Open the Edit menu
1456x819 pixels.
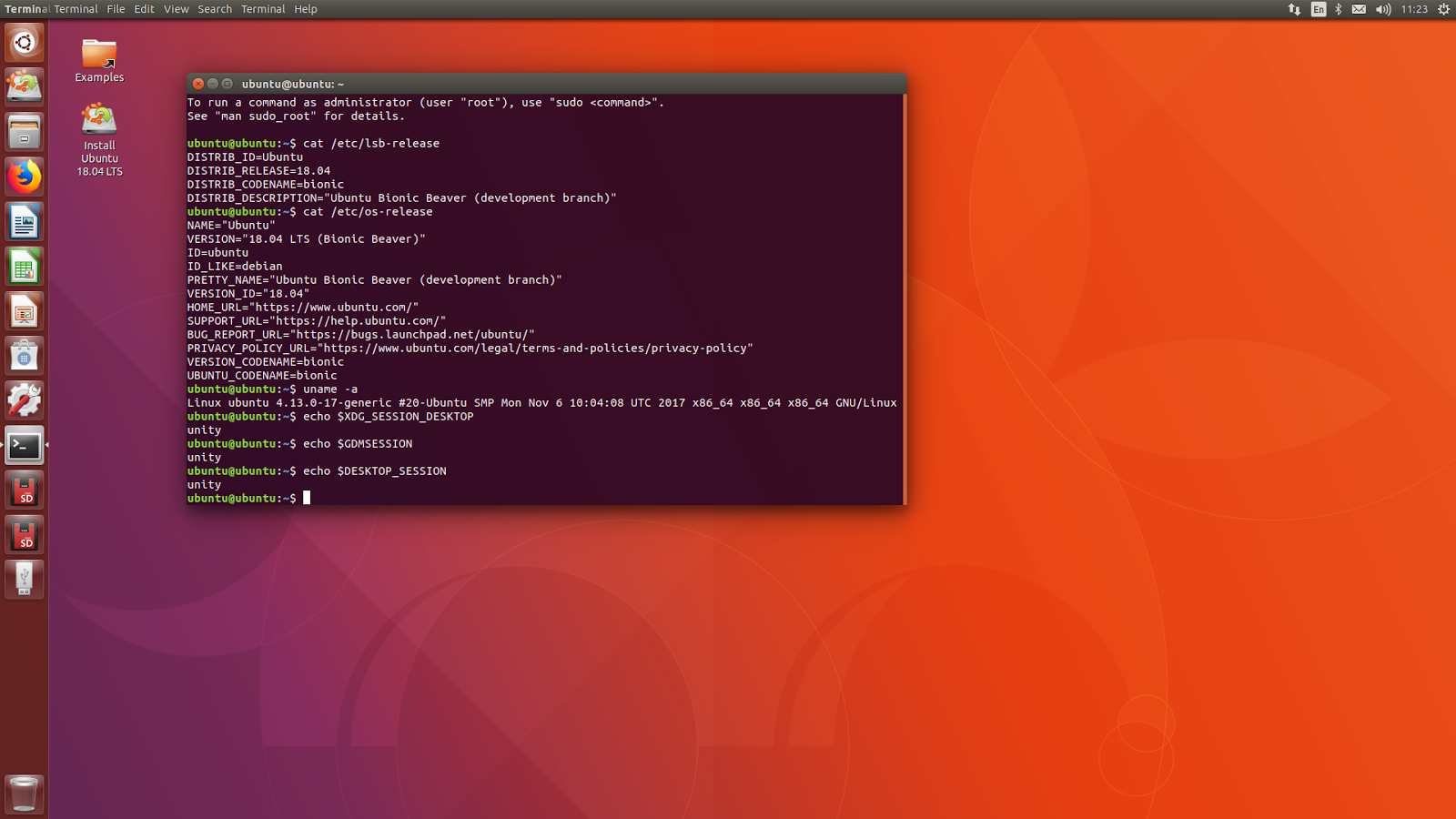point(144,9)
